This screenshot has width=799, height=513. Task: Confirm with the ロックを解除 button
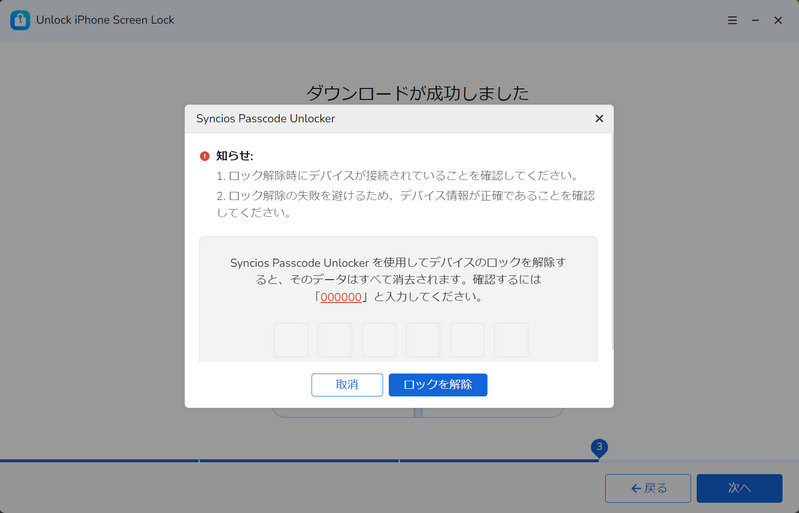[438, 385]
